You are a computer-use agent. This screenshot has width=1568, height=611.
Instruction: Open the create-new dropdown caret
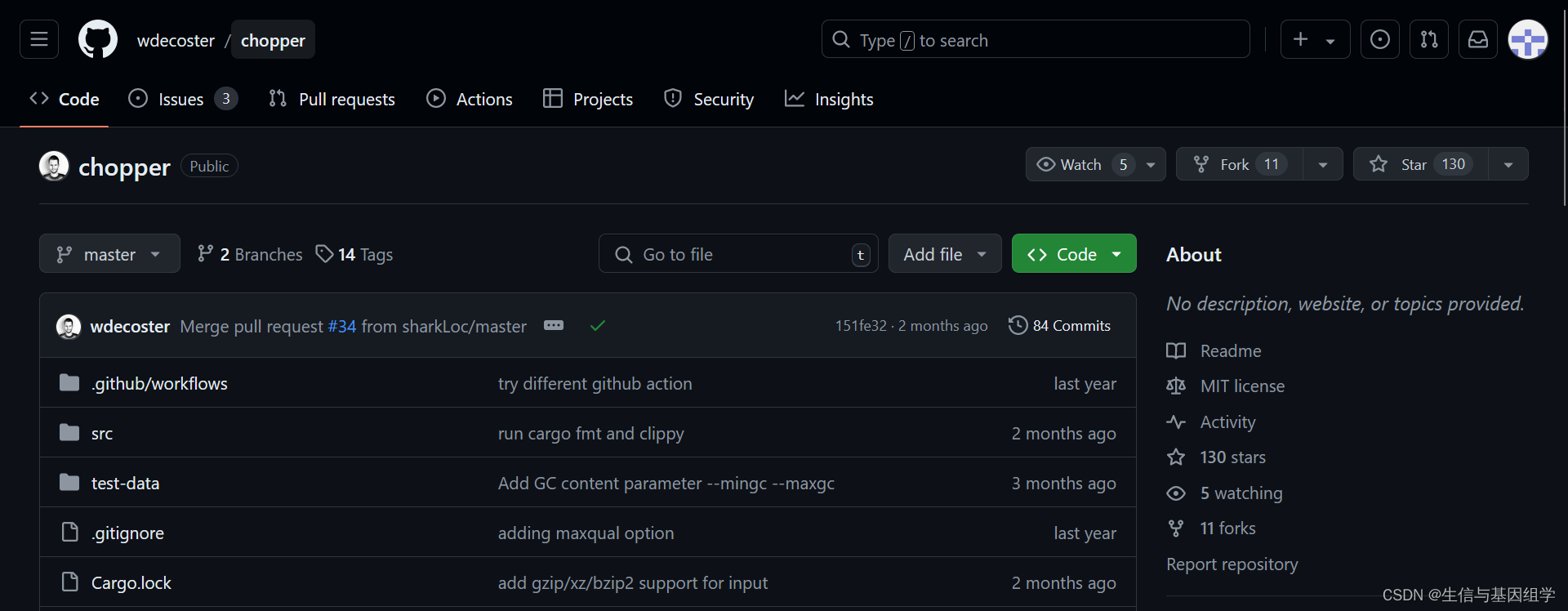pos(1330,41)
